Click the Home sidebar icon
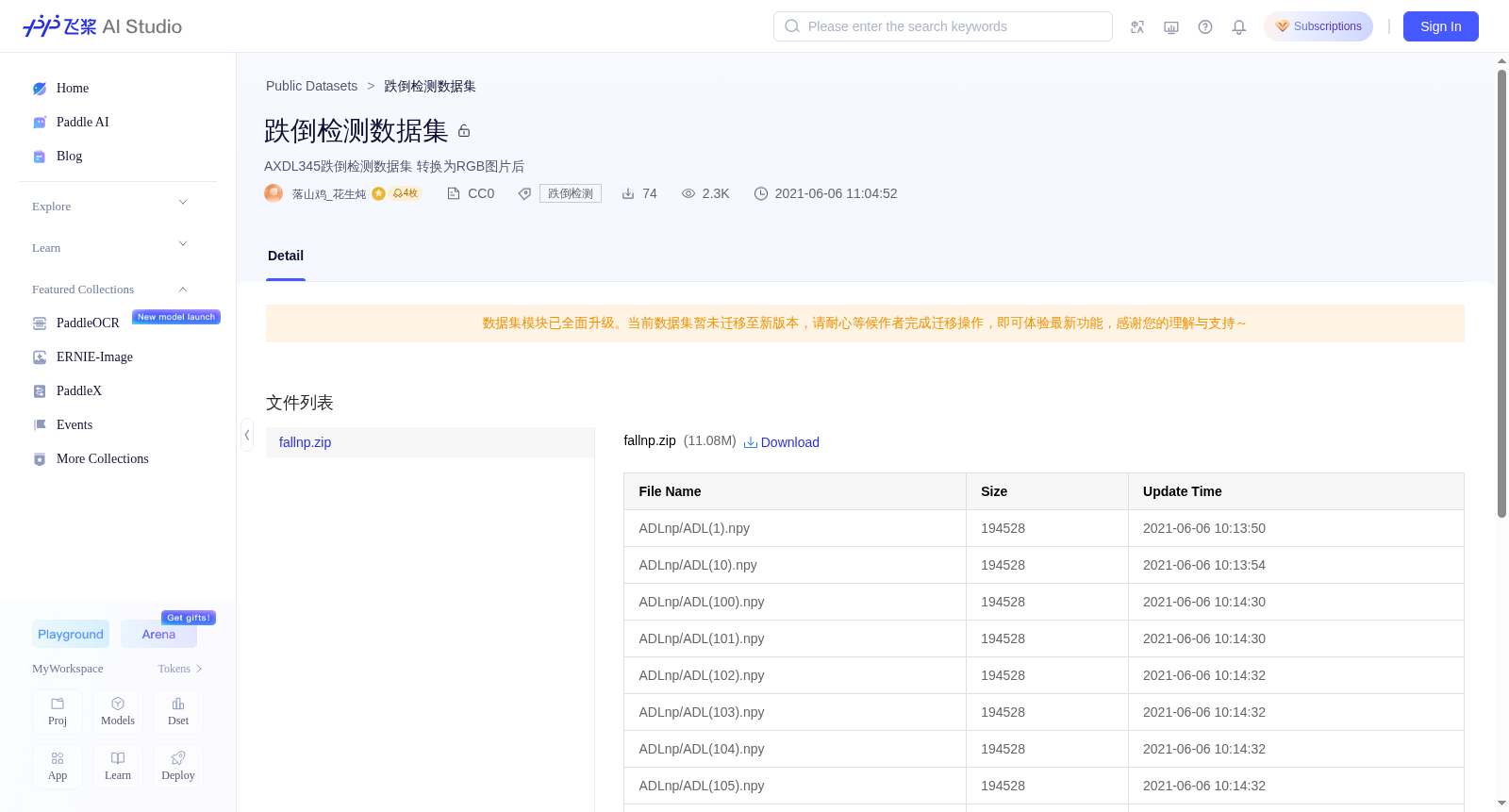 (x=40, y=89)
